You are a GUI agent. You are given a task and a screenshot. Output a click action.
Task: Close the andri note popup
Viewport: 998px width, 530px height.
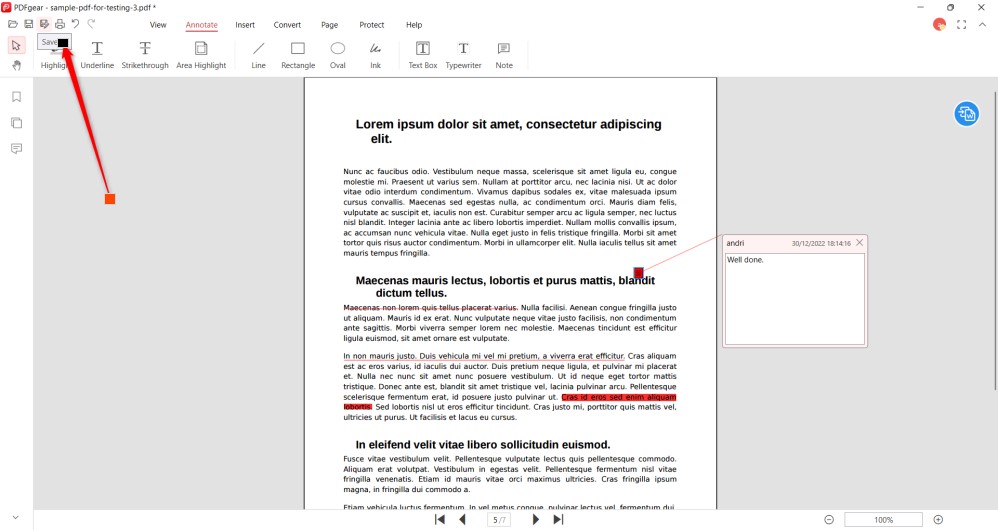(859, 242)
